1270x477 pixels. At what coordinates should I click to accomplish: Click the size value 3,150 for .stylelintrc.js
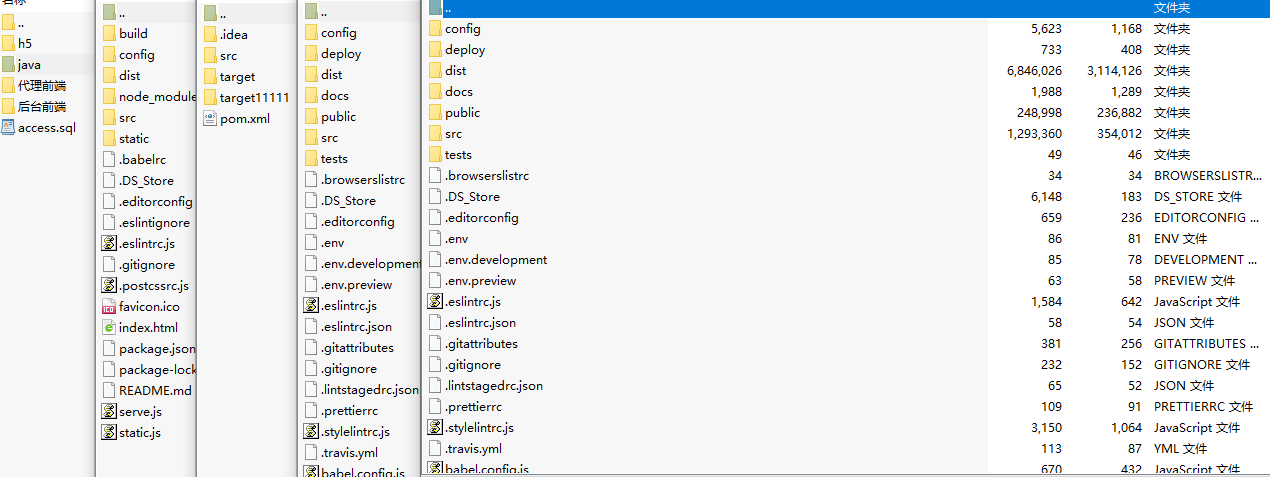(1047, 428)
